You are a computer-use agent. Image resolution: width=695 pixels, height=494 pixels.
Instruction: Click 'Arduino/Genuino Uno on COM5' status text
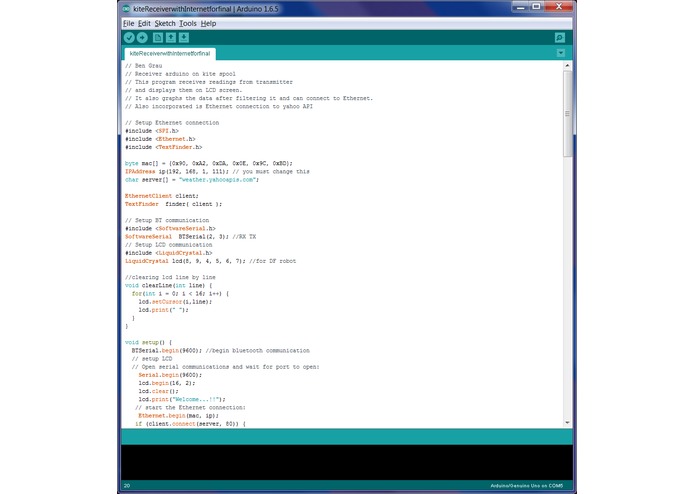click(x=527, y=486)
